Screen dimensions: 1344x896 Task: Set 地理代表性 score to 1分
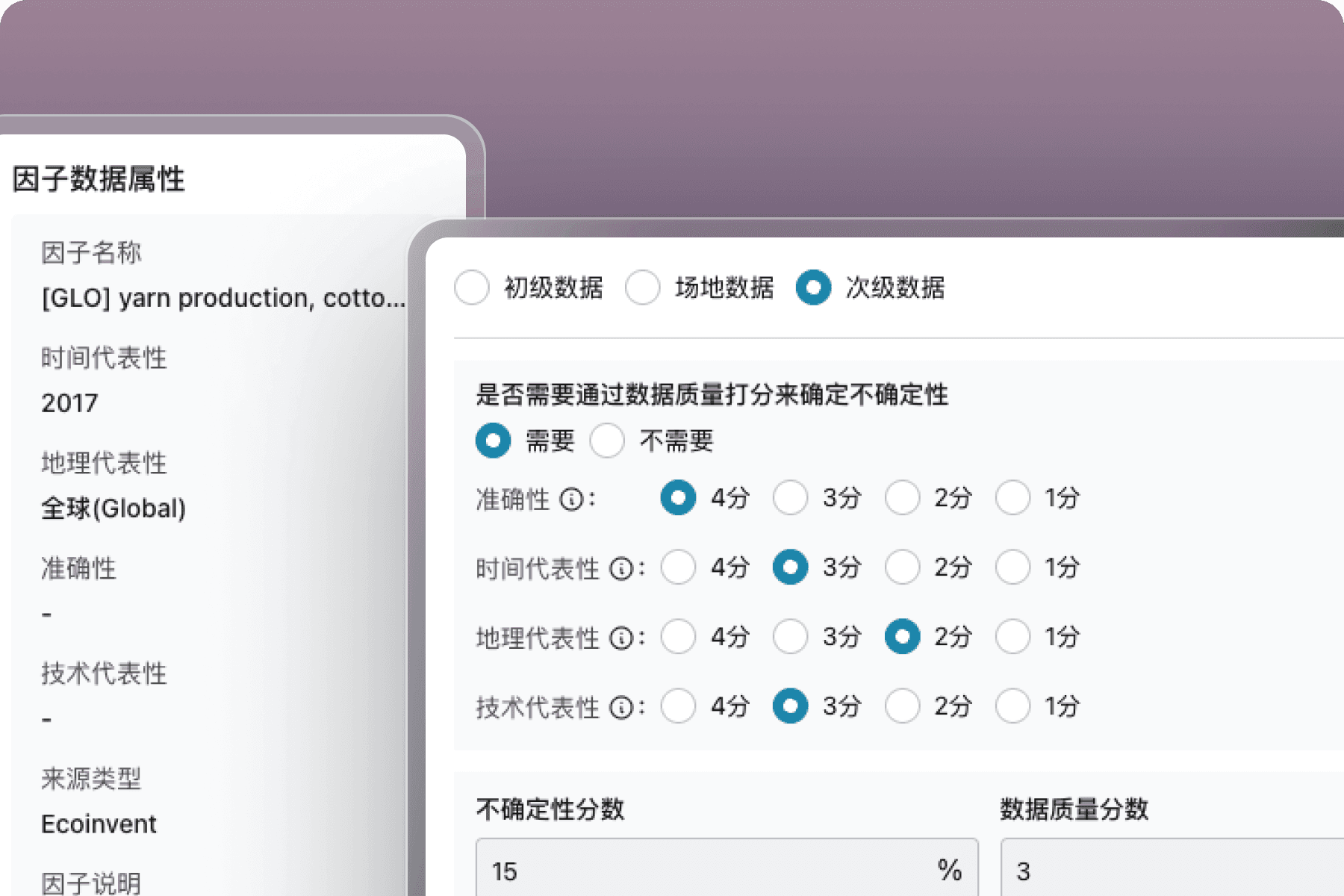1013,637
